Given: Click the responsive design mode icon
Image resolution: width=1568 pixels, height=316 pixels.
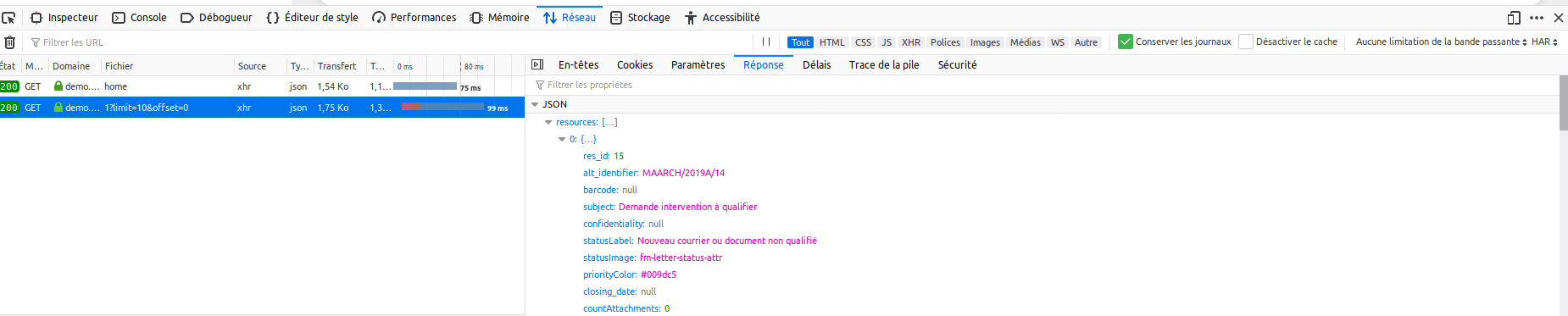Looking at the screenshot, I should [x=1514, y=17].
